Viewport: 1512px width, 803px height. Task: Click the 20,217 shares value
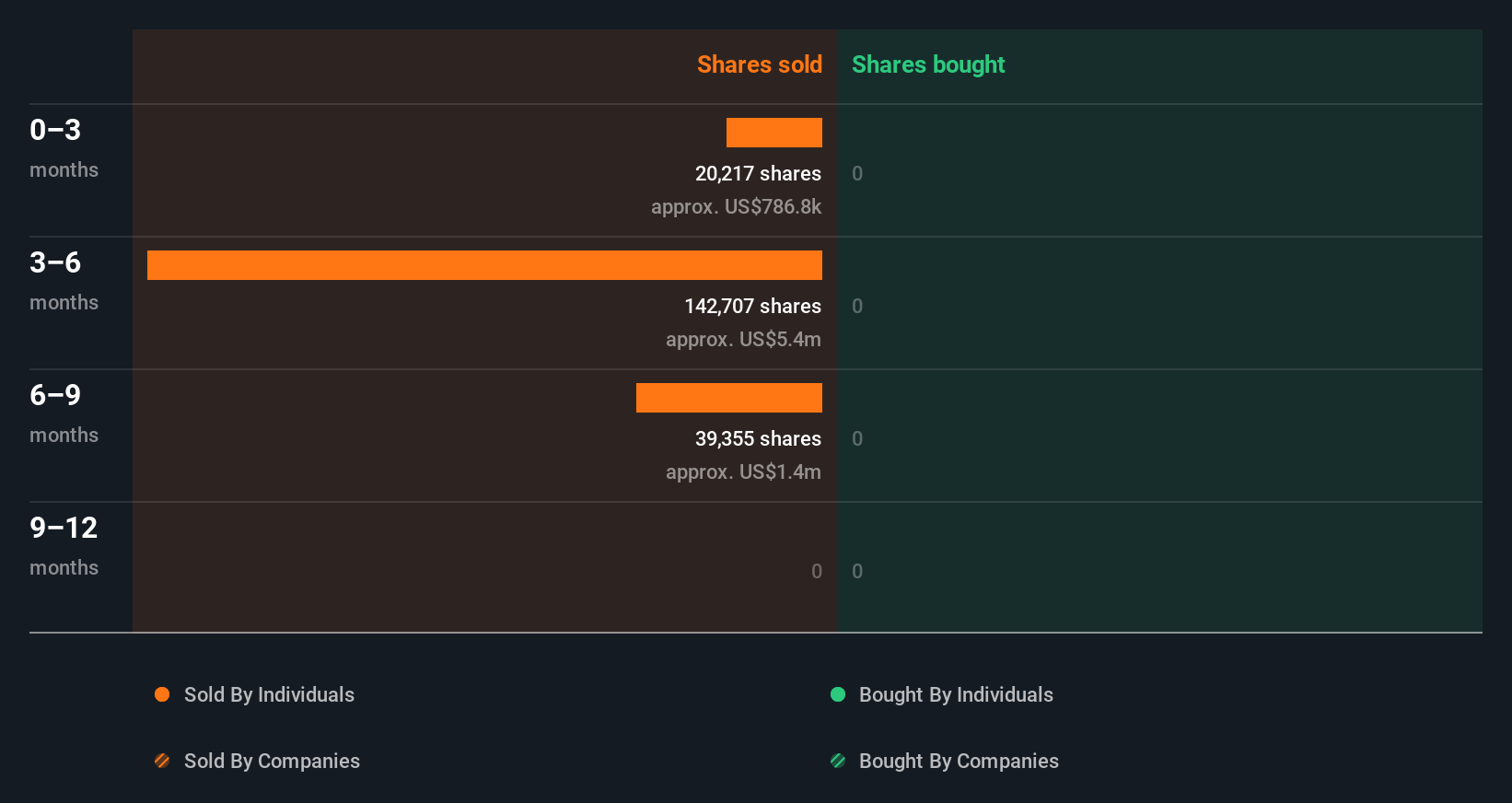(x=758, y=173)
